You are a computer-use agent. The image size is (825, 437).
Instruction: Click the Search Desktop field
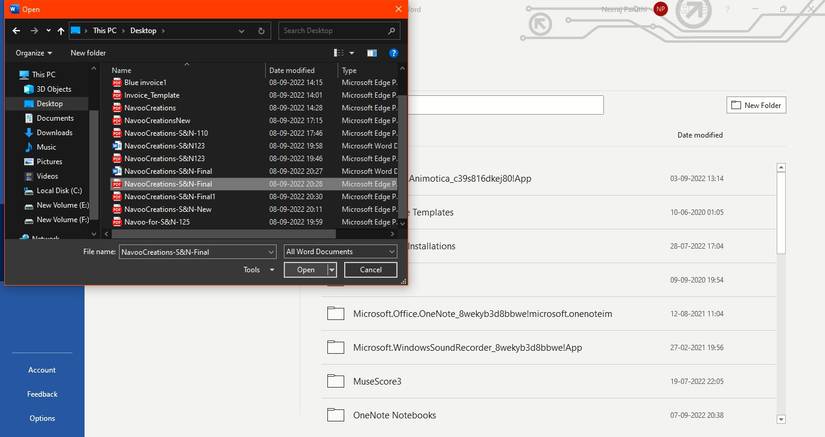point(339,31)
